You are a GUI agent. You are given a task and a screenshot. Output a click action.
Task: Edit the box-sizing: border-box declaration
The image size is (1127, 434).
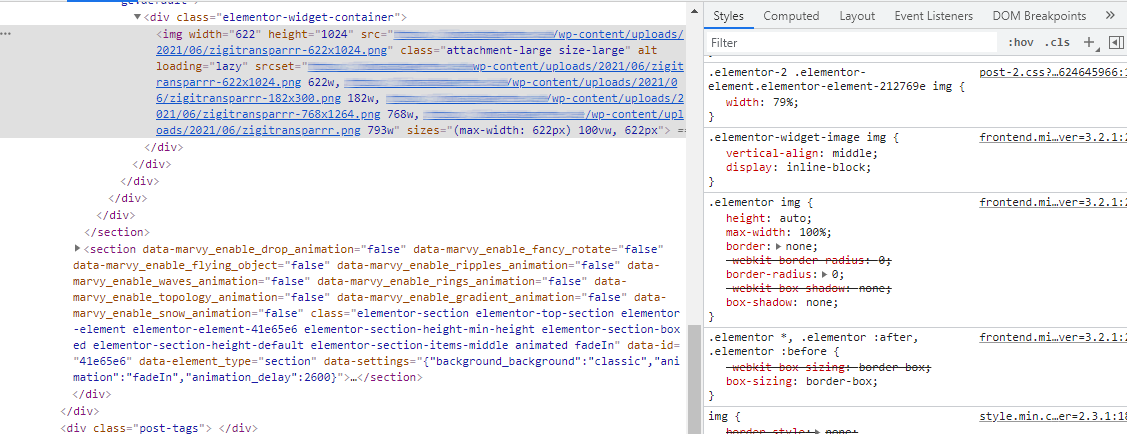tap(802, 381)
